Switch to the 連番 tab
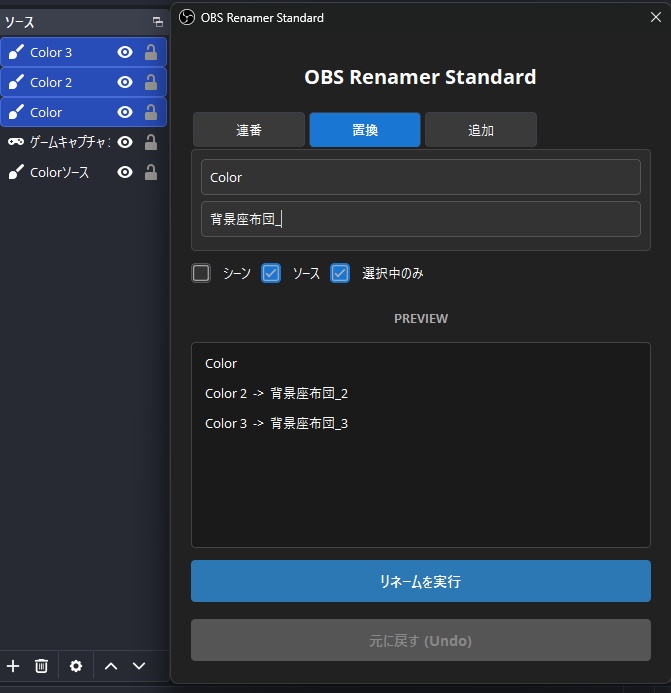 [x=249, y=130]
